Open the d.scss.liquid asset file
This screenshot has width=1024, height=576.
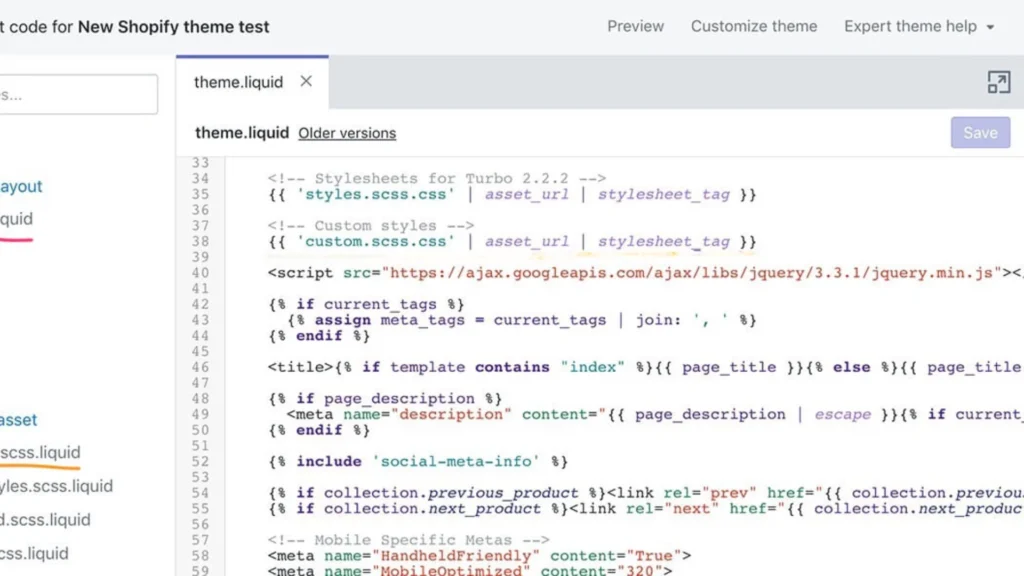coord(45,520)
